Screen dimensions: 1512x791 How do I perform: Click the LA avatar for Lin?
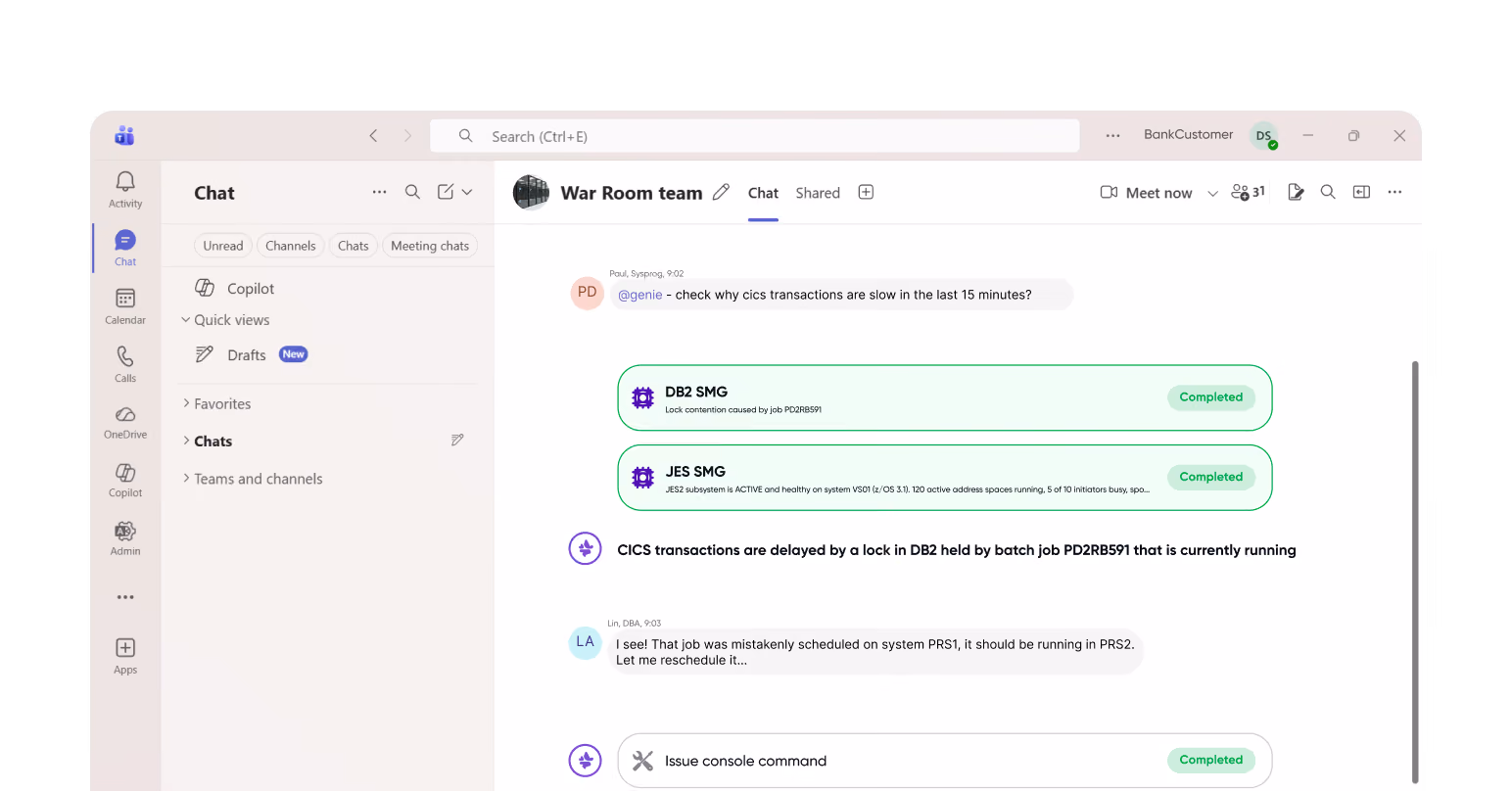(x=586, y=642)
